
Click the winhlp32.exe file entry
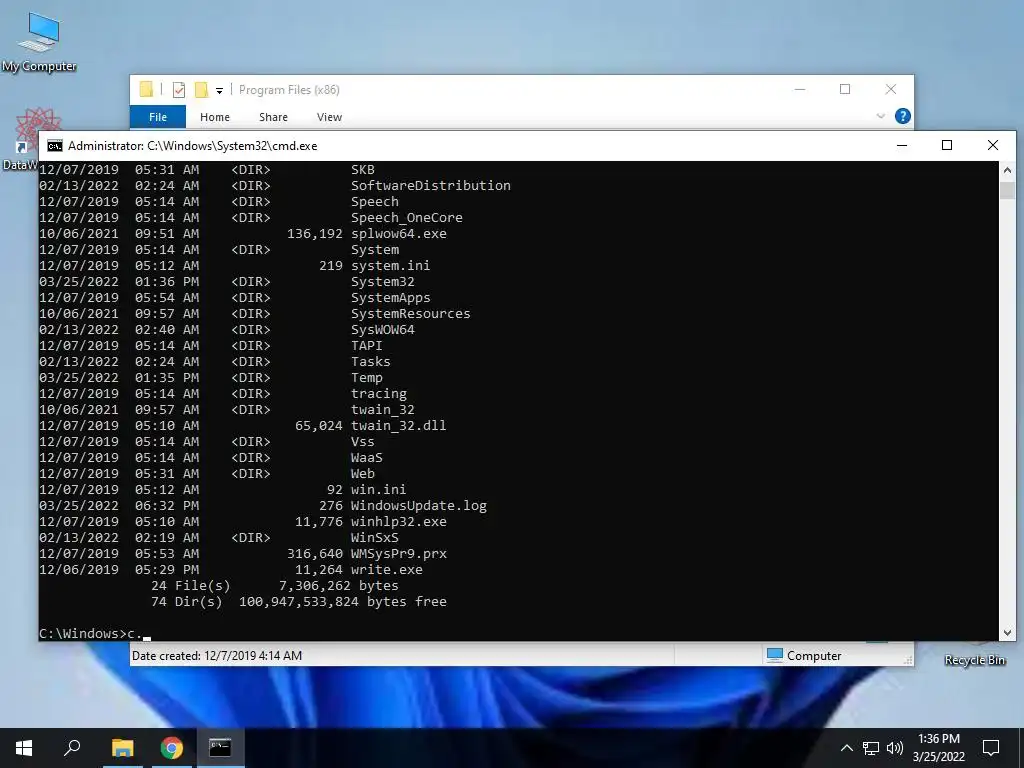(398, 522)
